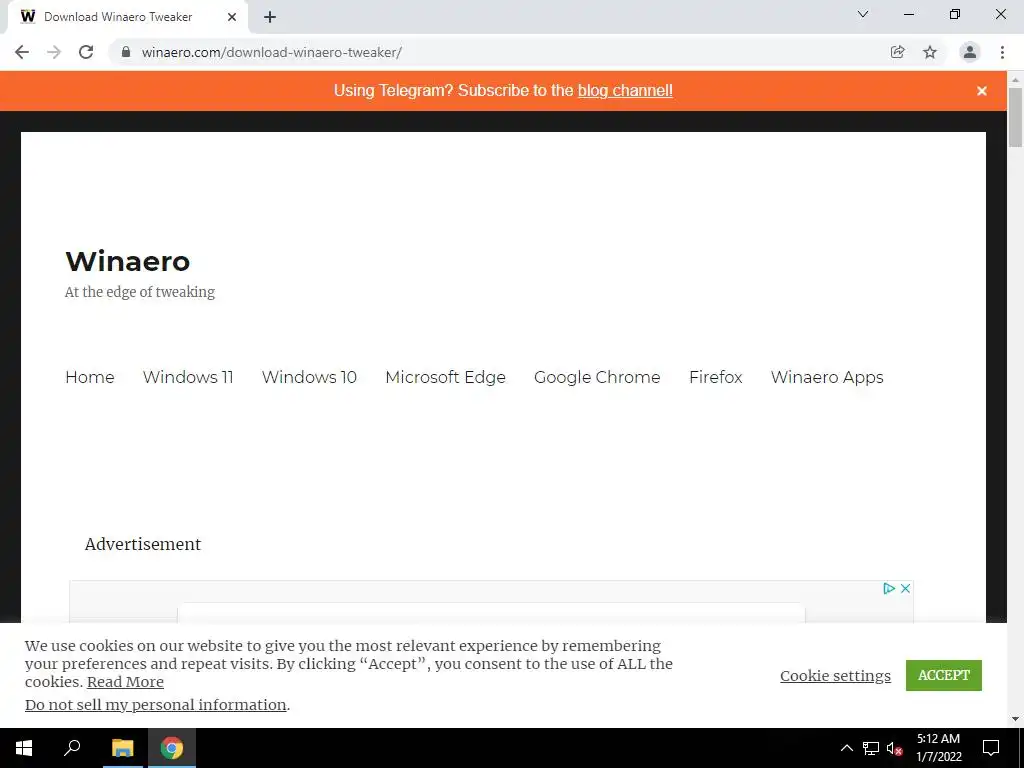Viewport: 1024px width, 768px height.
Task: Open the Microsoft Edge menu item
Action: tap(445, 377)
